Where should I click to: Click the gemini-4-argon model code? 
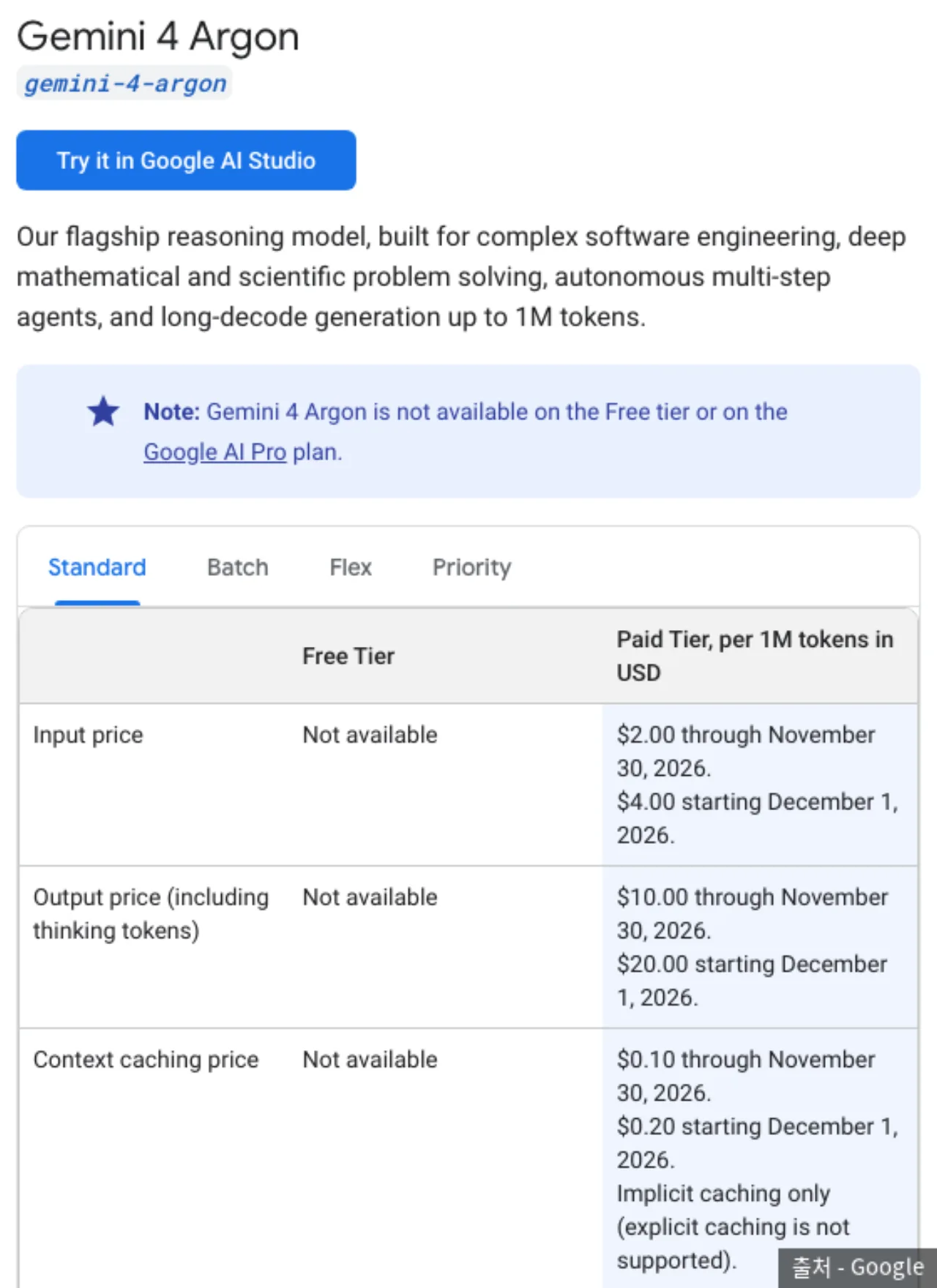click(x=124, y=83)
